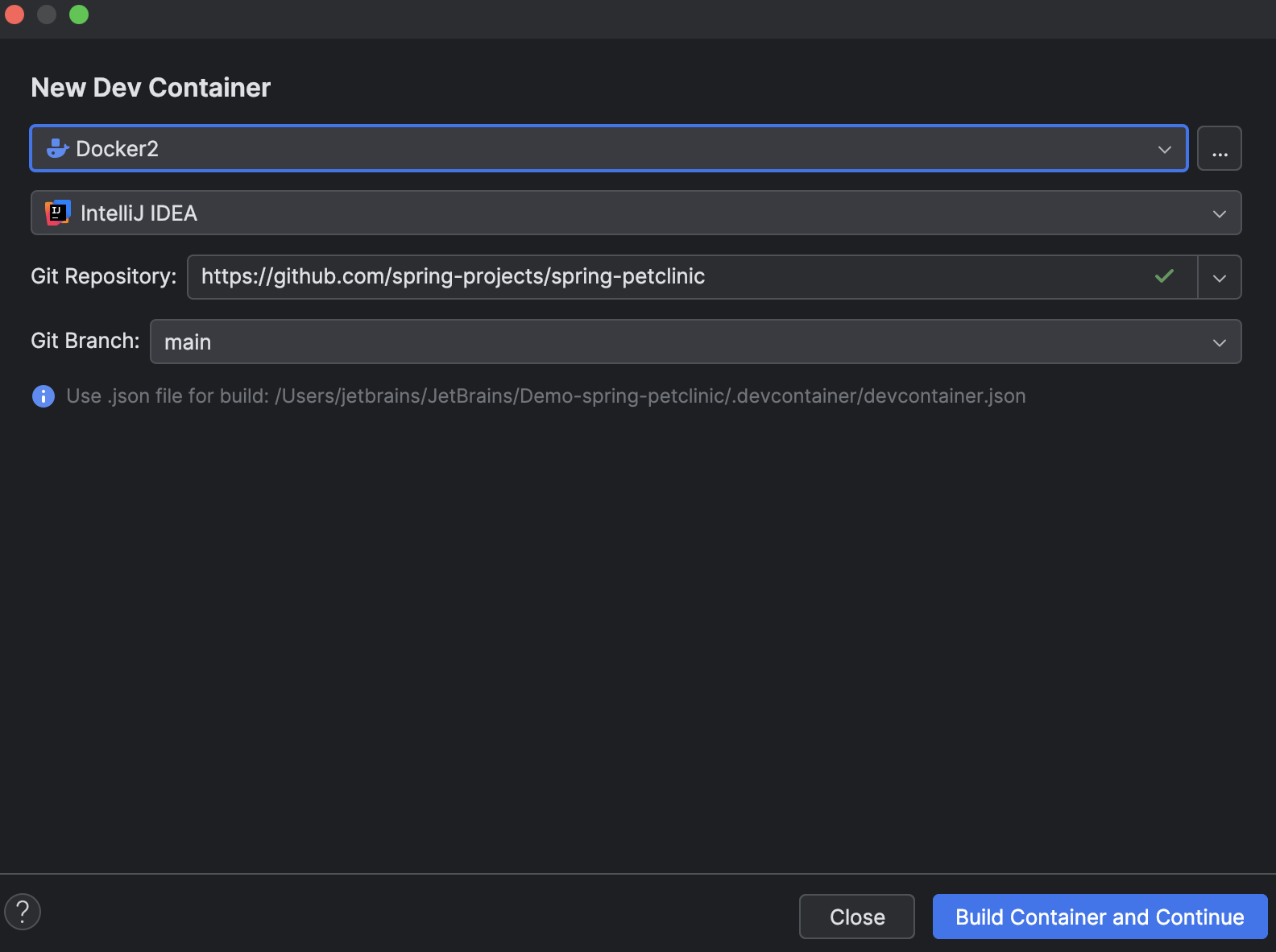Open help with the question mark icon
The image size is (1276, 952).
pos(23,912)
